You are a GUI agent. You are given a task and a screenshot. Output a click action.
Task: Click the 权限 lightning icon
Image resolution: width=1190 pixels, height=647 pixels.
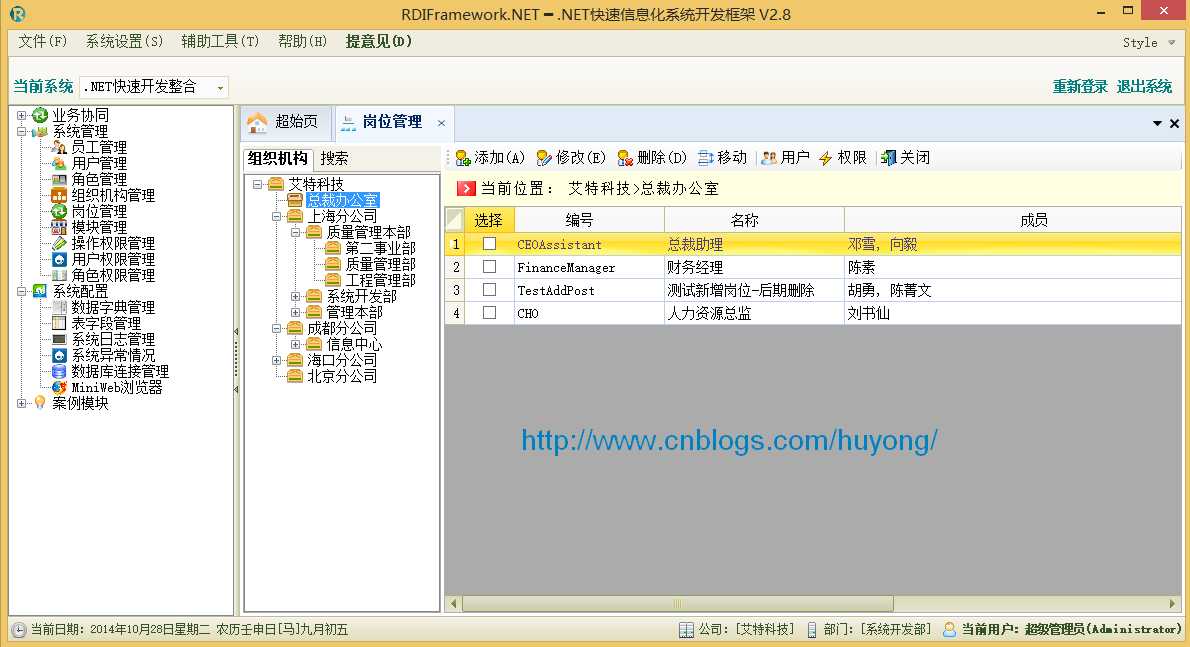coord(826,158)
